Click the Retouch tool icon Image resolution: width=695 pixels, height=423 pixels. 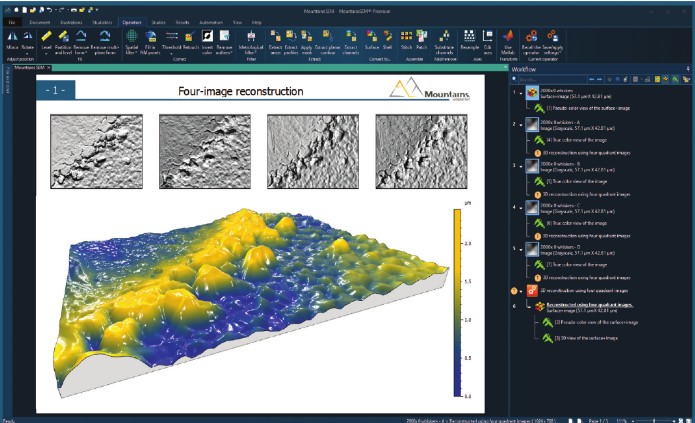coord(191,37)
